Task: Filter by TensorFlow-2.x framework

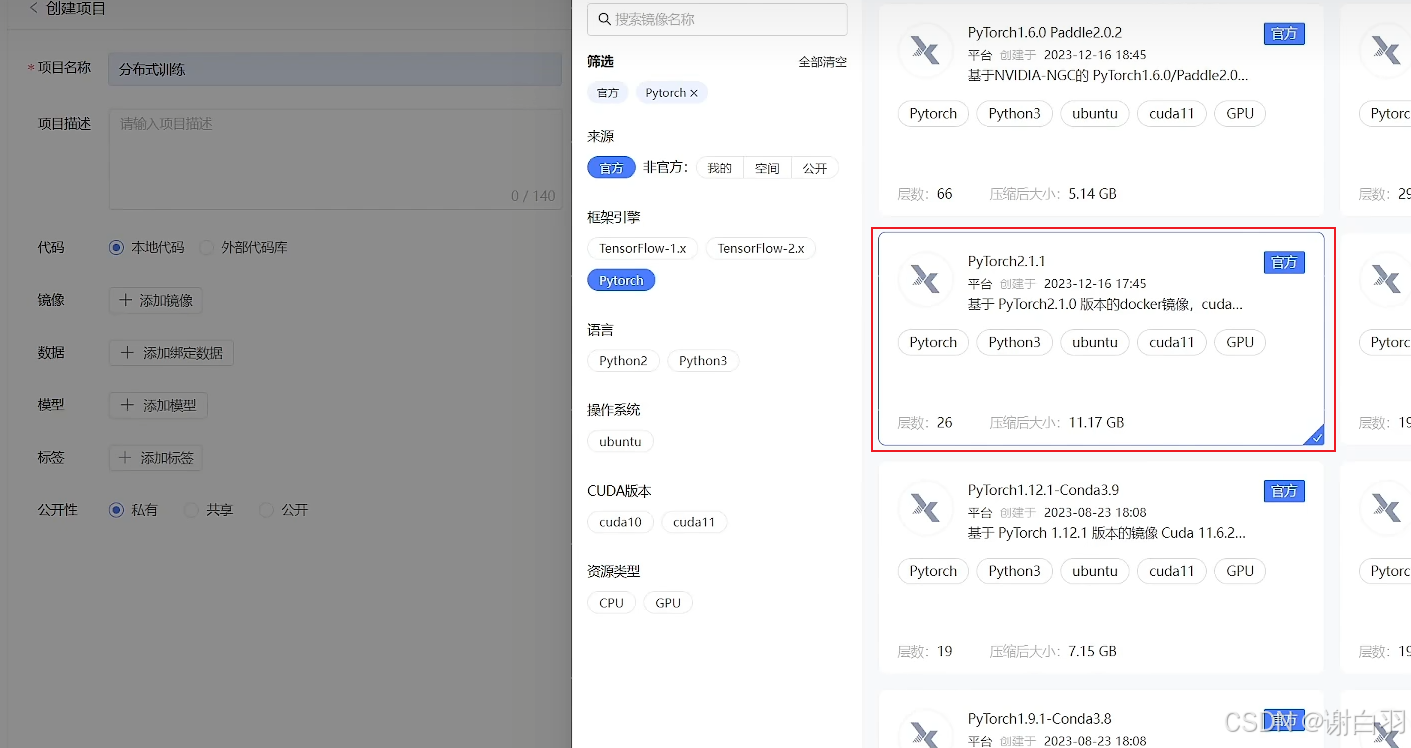Action: pos(761,248)
